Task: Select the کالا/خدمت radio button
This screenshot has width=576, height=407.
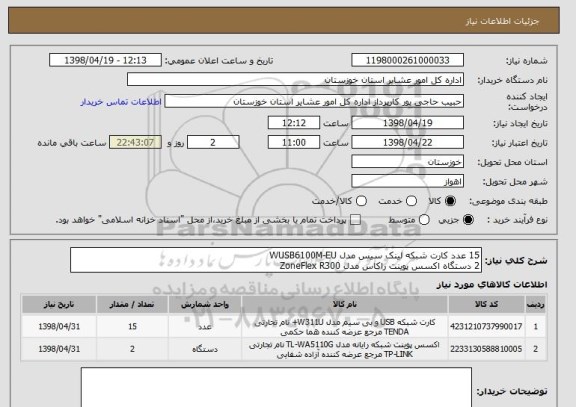Action: pos(361,201)
